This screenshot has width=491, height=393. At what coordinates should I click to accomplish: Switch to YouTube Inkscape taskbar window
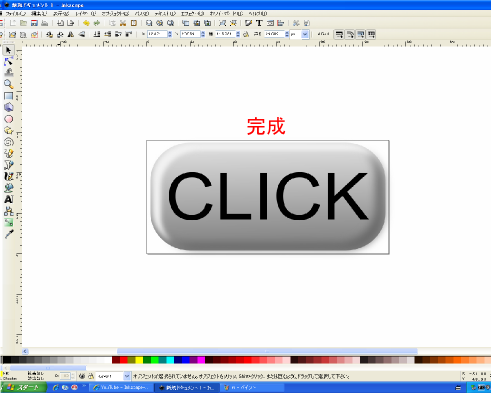(x=122, y=387)
